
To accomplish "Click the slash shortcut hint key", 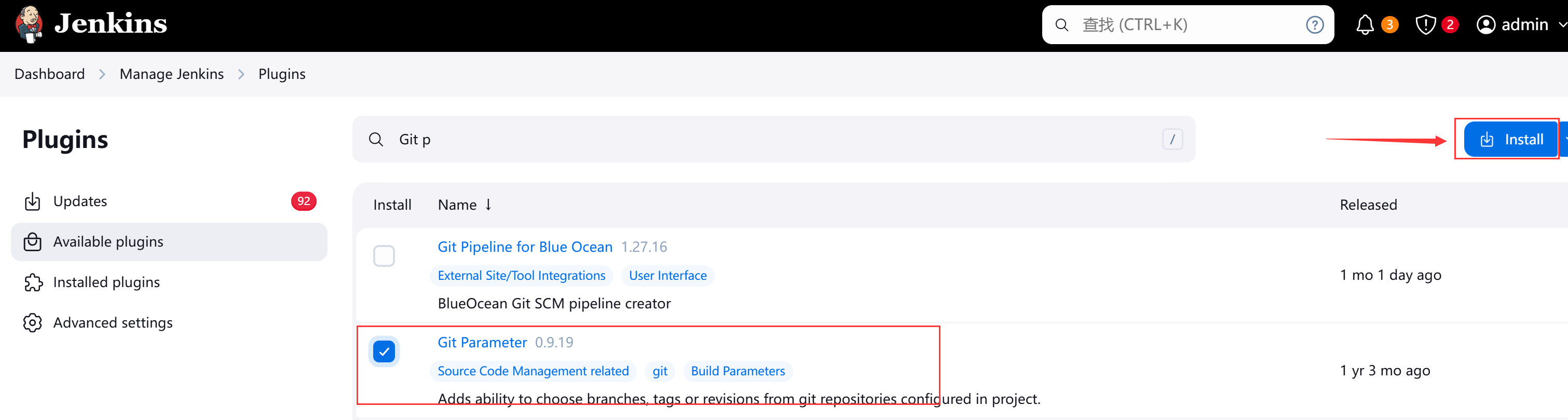I will click(x=1172, y=139).
